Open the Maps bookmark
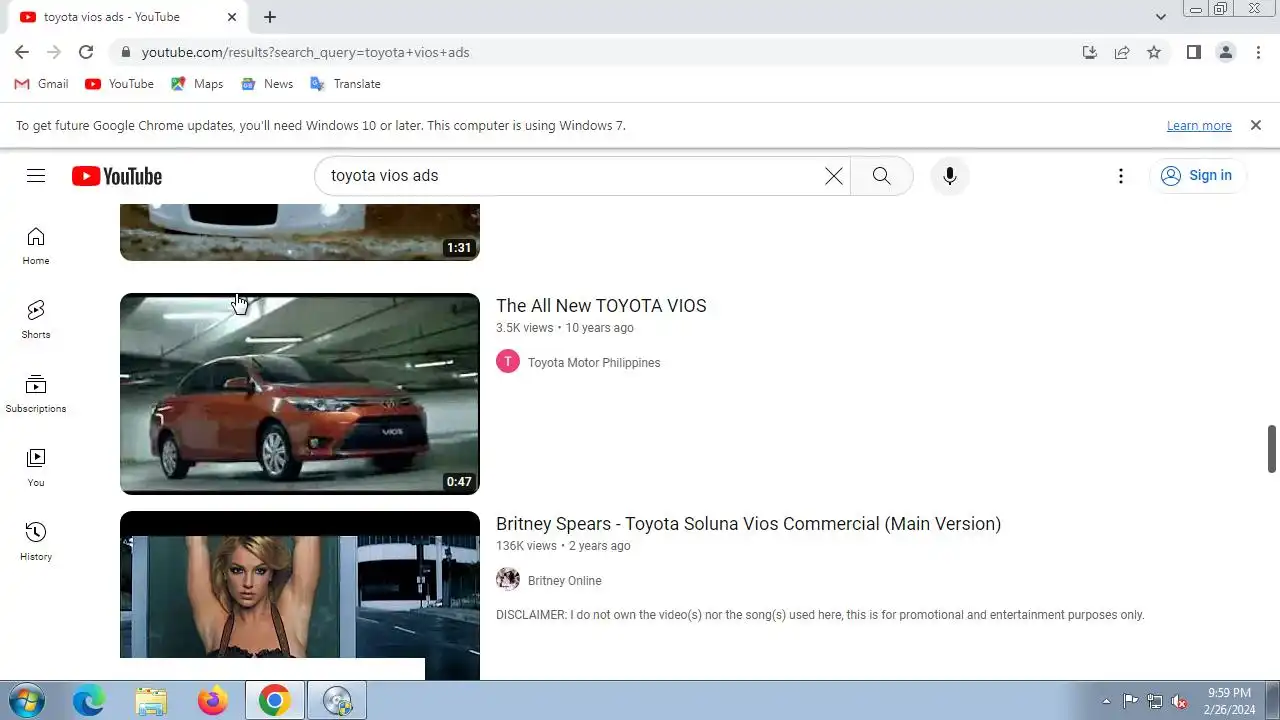 [x=197, y=84]
